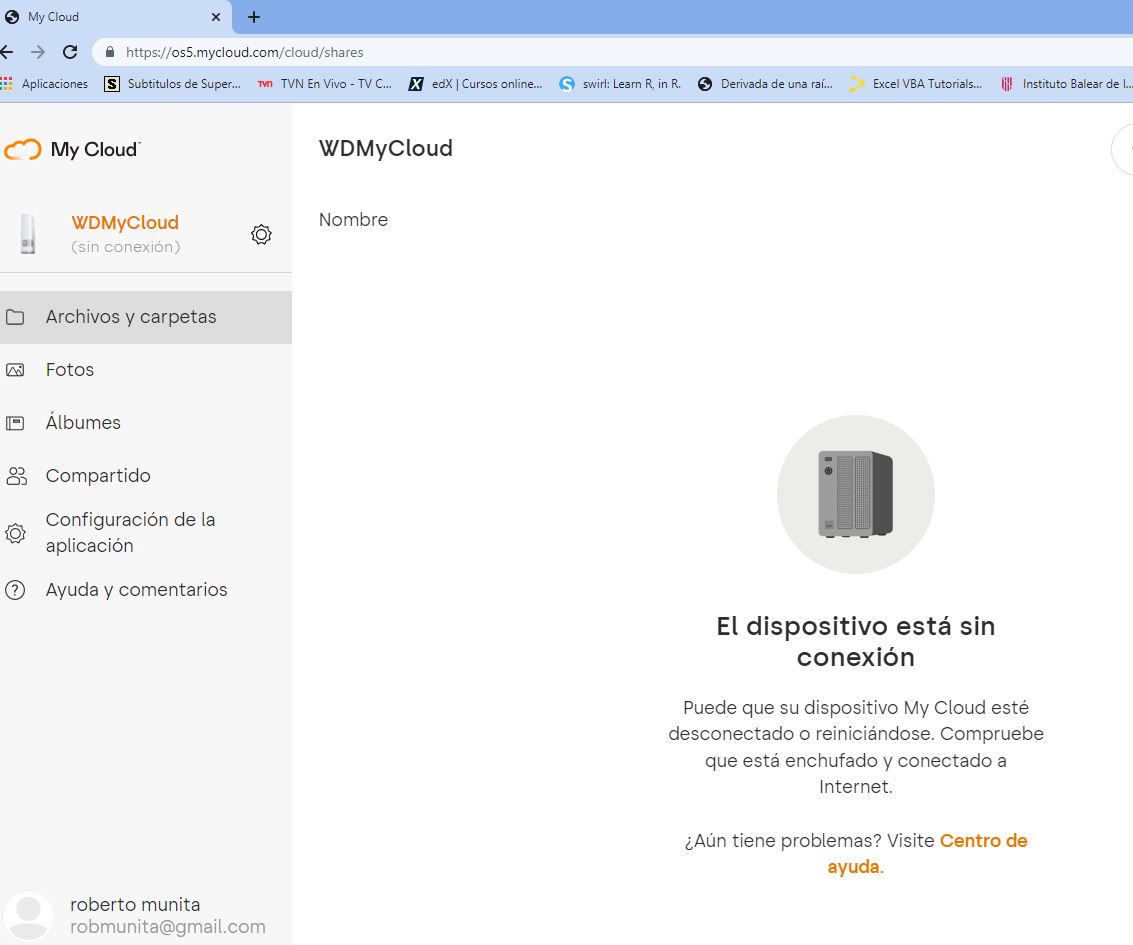
Task: Open the Aplicaciones bookmarks shortcut
Action: click(x=44, y=84)
